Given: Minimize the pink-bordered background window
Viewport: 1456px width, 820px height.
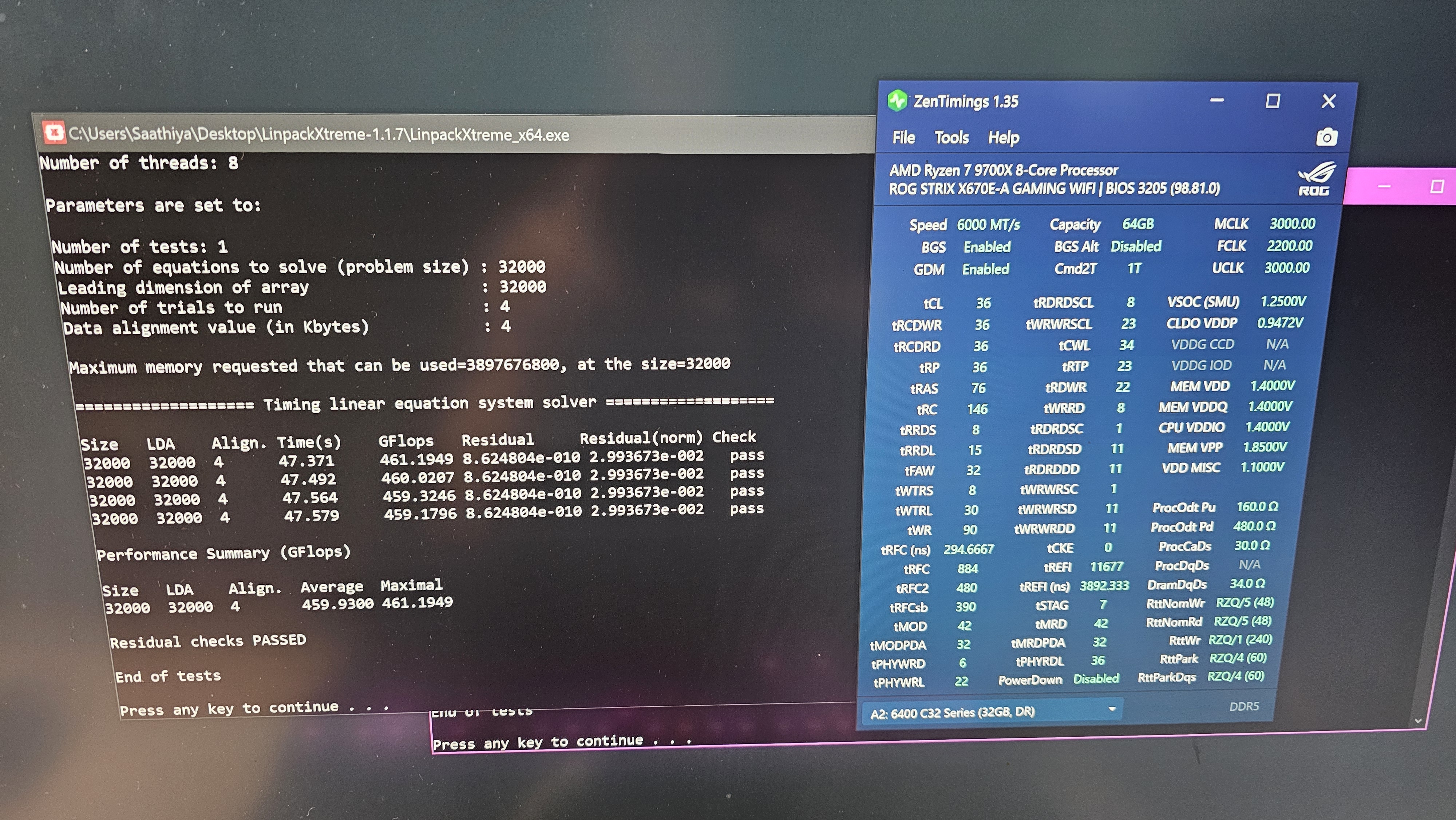Looking at the screenshot, I should (1384, 187).
